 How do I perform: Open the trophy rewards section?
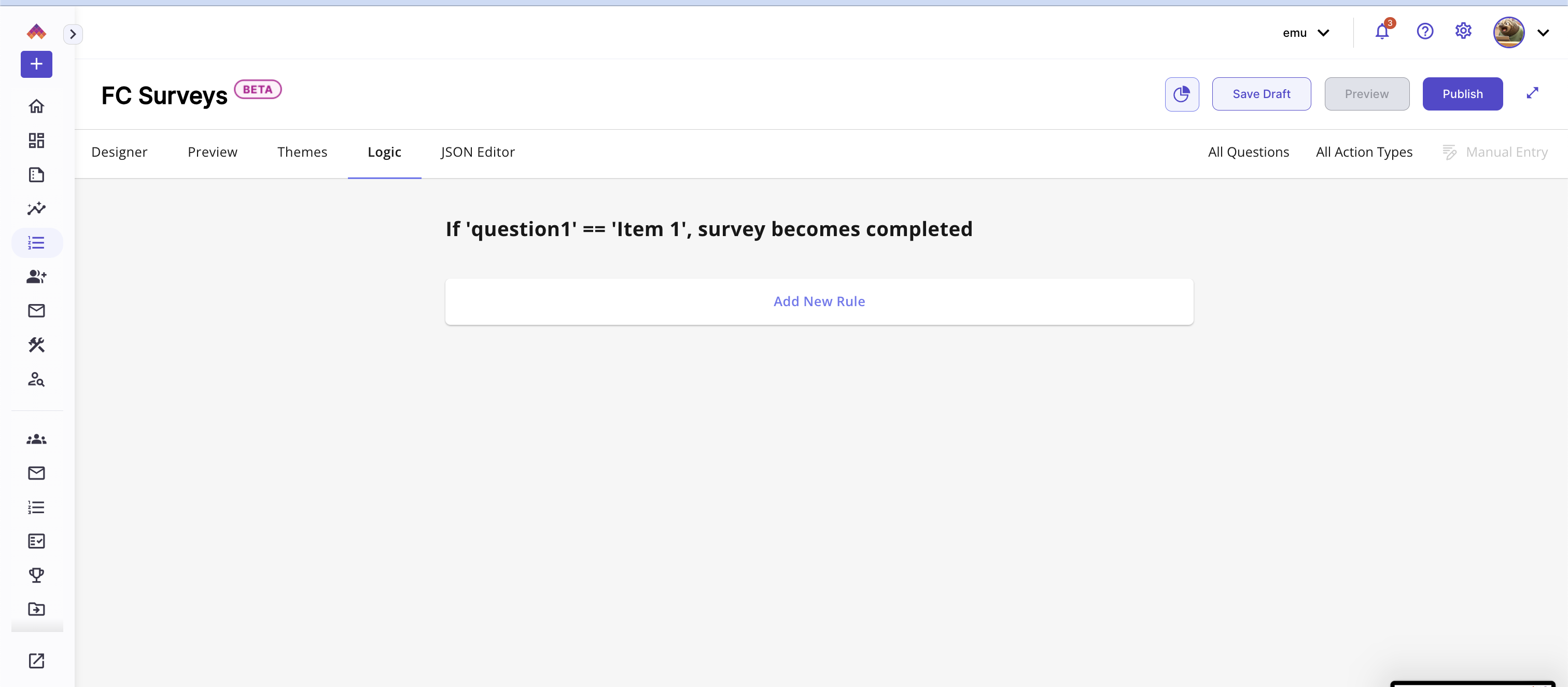36,574
